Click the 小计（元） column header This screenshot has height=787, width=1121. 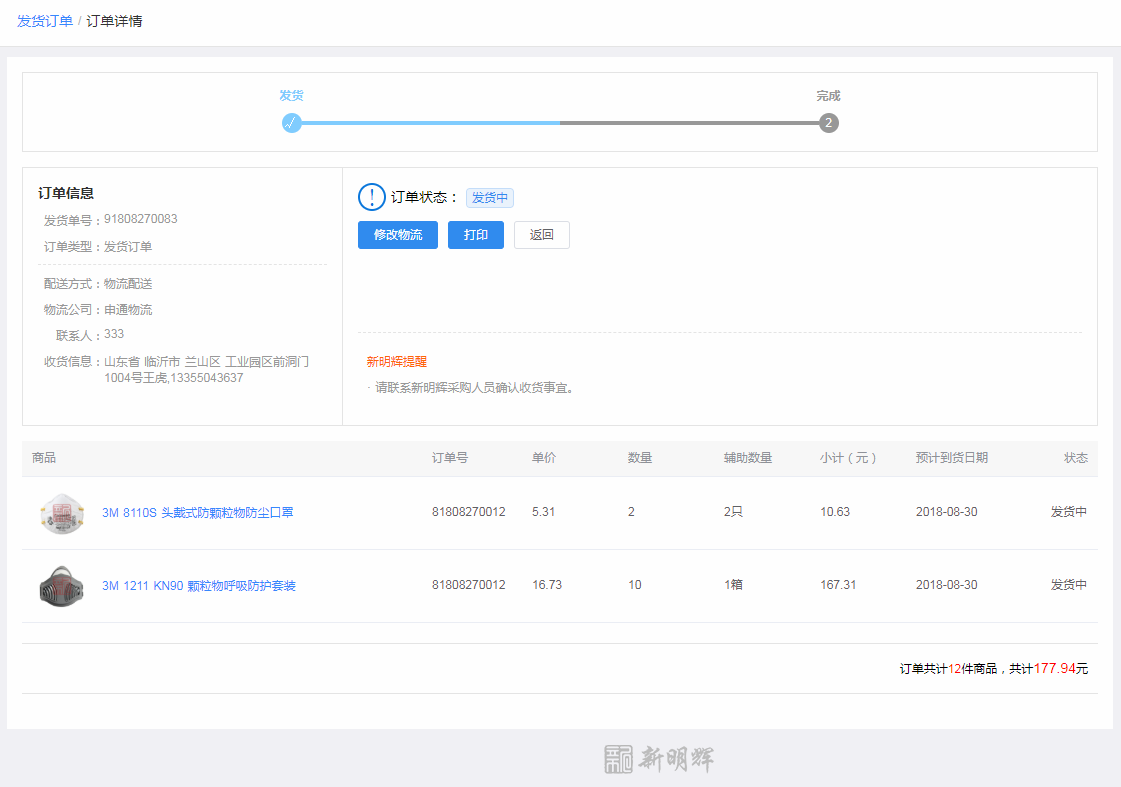[x=848, y=457]
